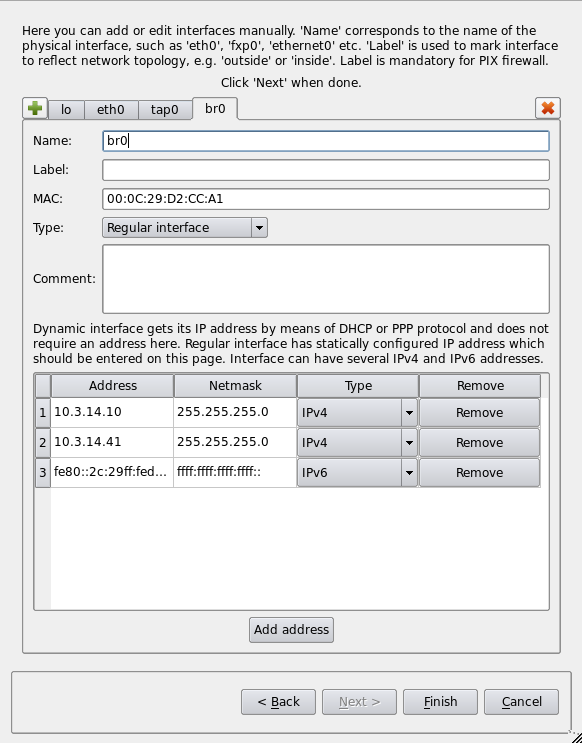Add a new interface with green plus icon
Viewport: 582px width, 743px height.
(x=35, y=109)
